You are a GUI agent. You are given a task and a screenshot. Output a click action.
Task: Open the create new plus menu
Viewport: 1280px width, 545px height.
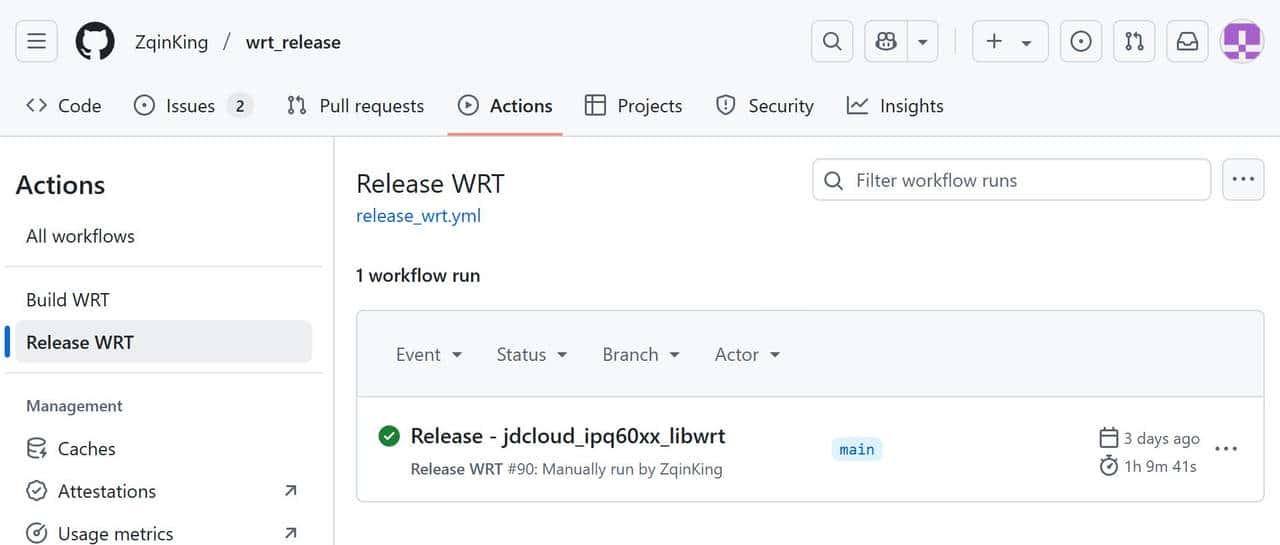coord(1010,41)
